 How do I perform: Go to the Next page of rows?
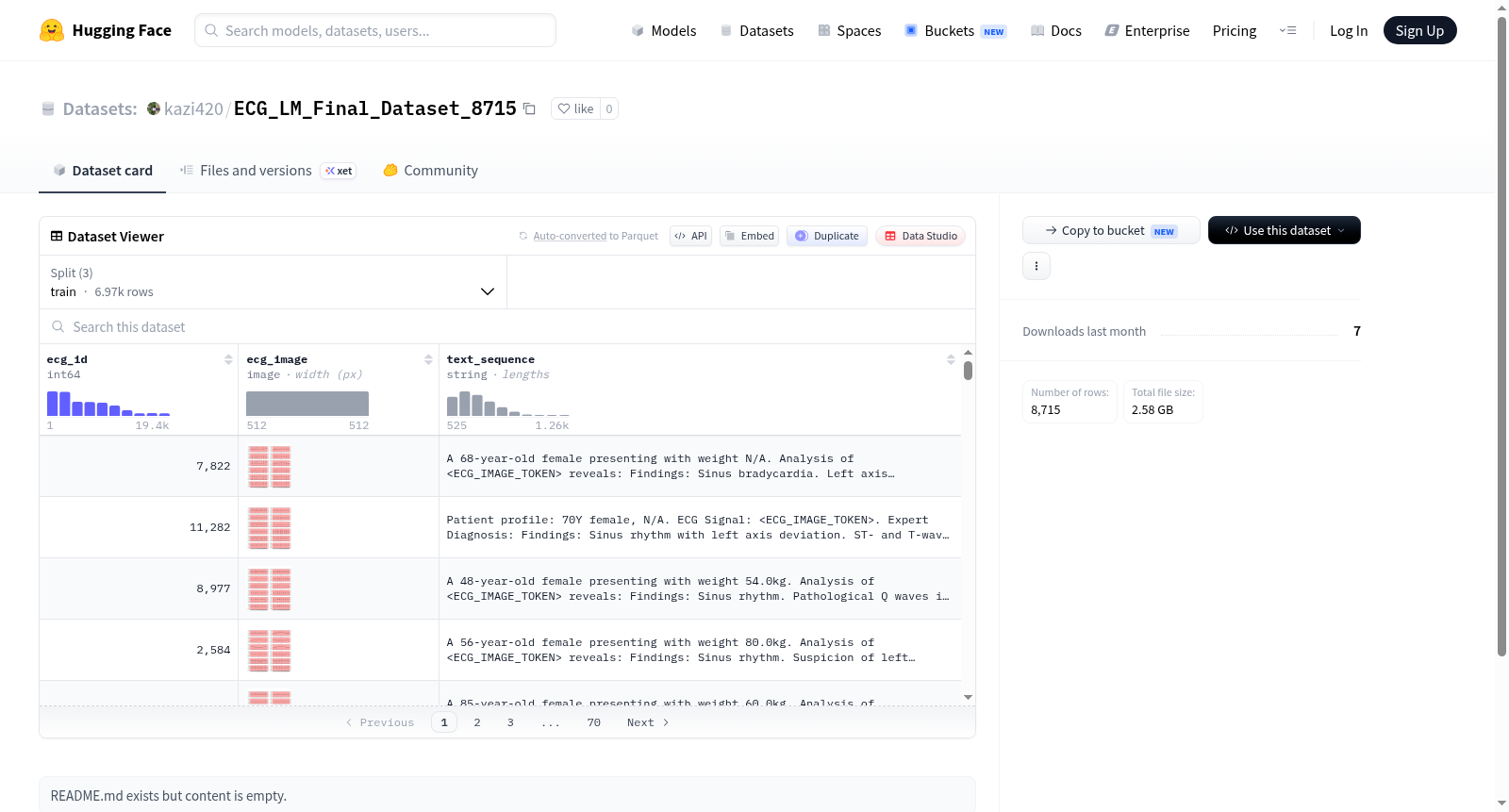coord(648,722)
